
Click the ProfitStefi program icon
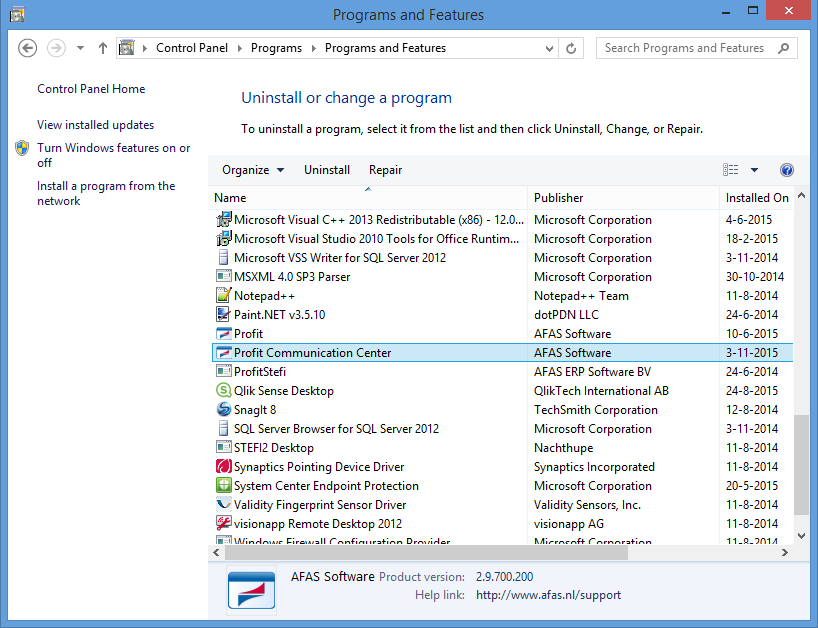coord(224,371)
